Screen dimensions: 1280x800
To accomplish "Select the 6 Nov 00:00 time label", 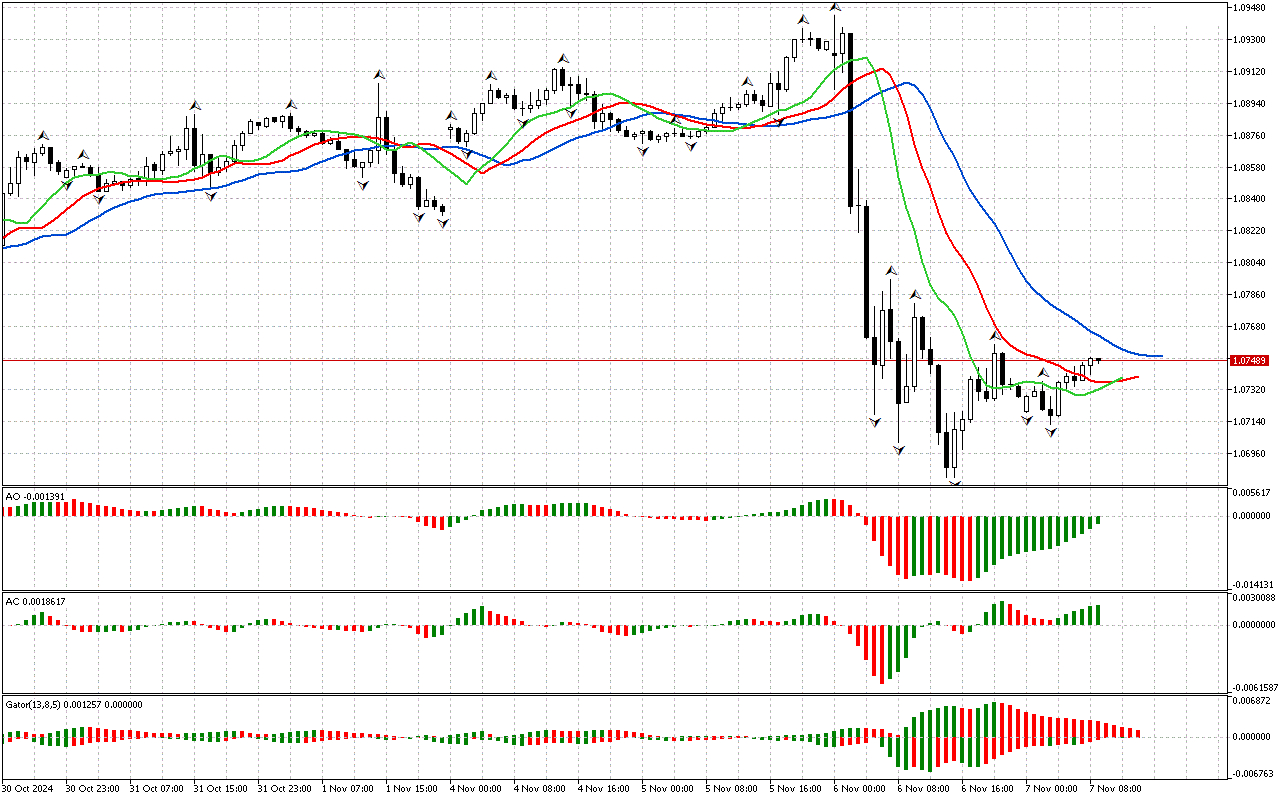I will point(859,789).
